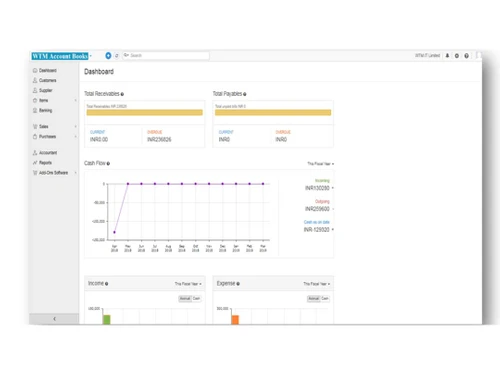Expand the Sales submenu arrow

click(x=75, y=126)
